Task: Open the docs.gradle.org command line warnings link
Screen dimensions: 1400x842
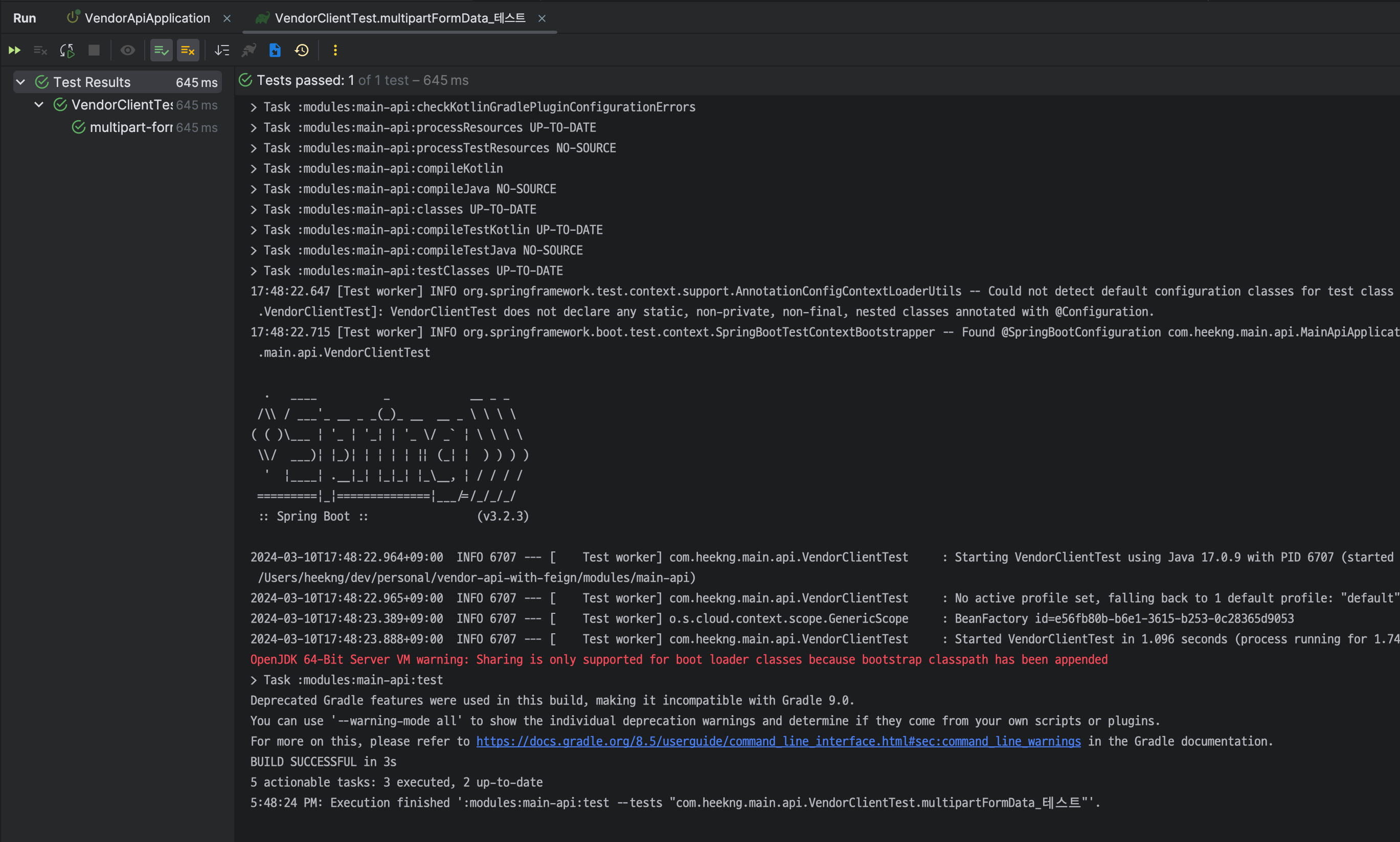Action: click(778, 742)
